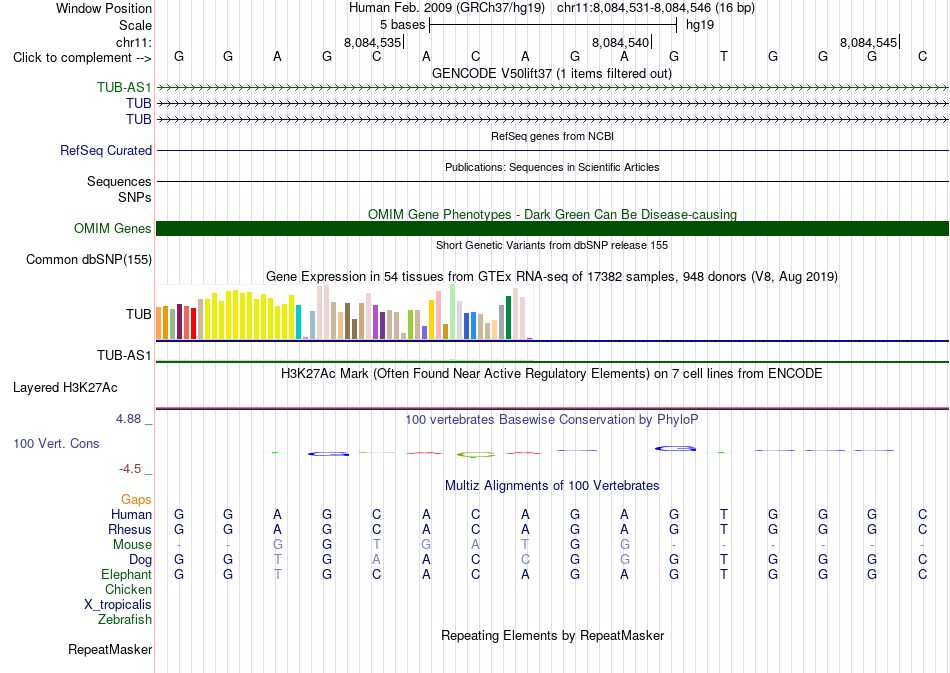Click the cyan bar in the GTEx TUB chart

tap(298, 322)
